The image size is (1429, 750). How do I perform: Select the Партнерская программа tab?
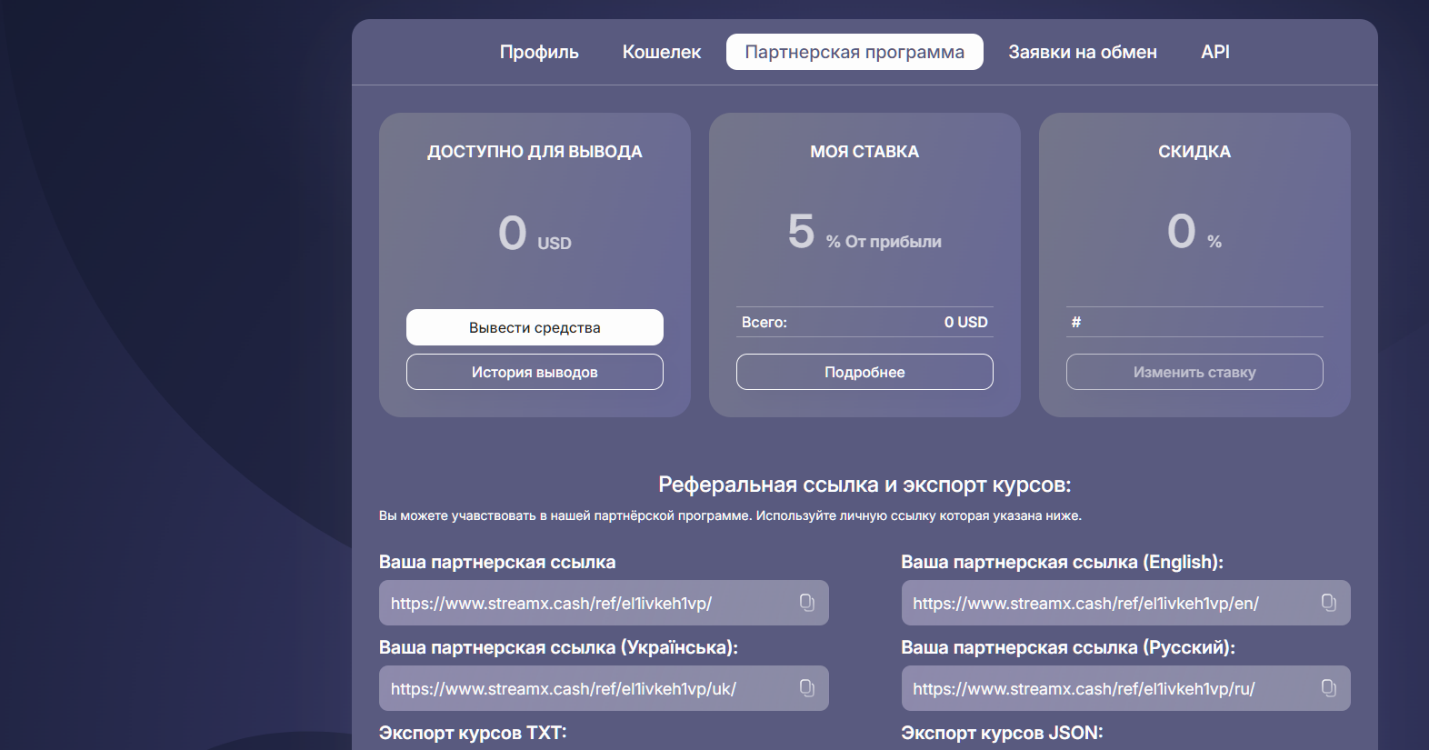[x=854, y=51]
